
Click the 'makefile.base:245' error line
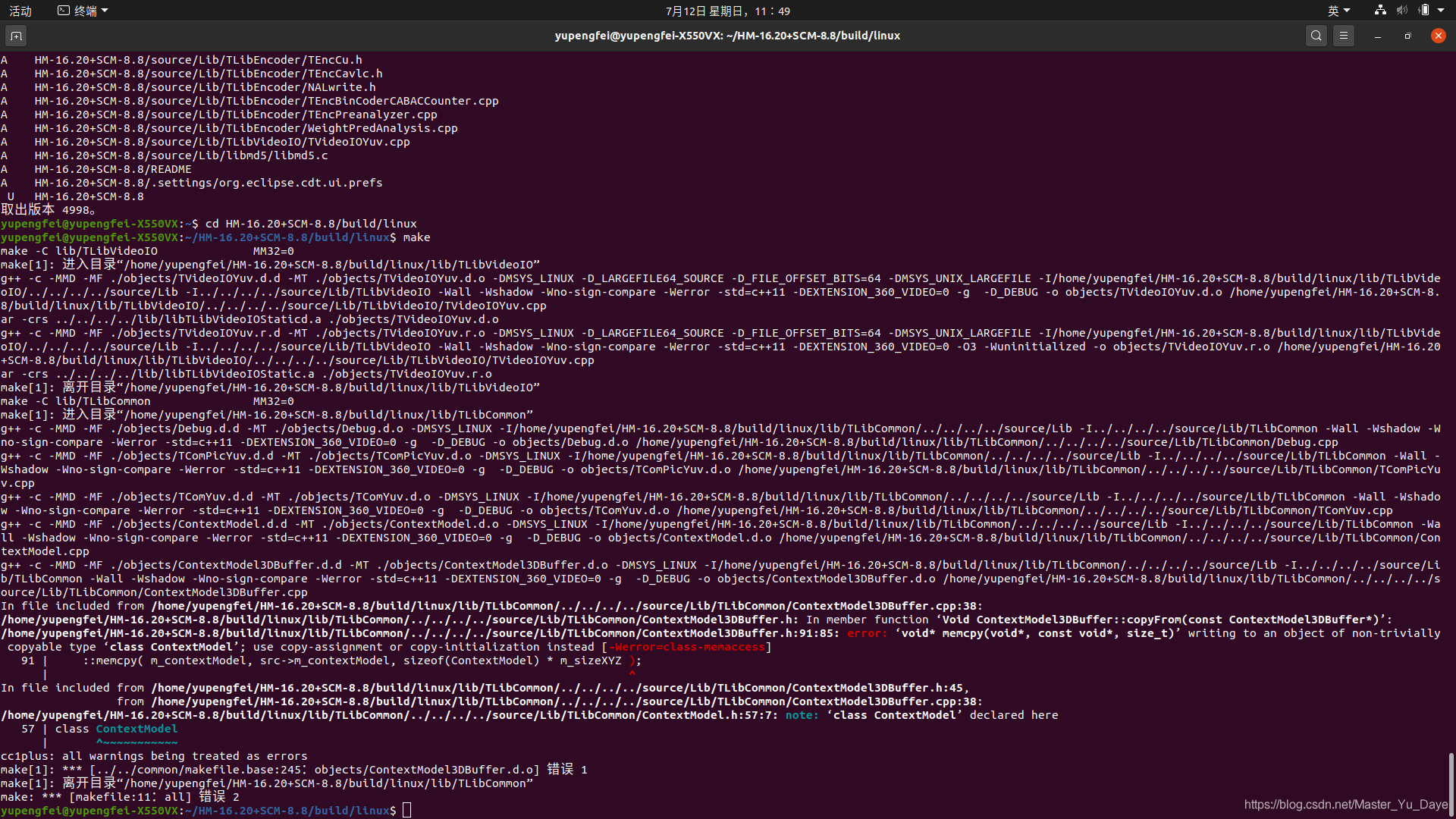(x=294, y=770)
